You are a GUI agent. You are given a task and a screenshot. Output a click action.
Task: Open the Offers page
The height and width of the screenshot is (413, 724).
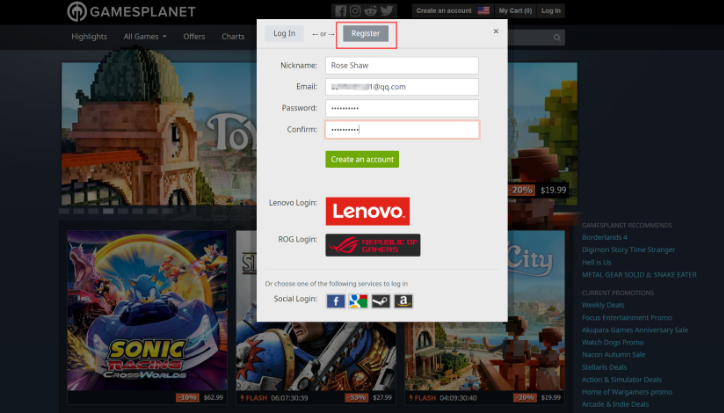click(x=194, y=36)
